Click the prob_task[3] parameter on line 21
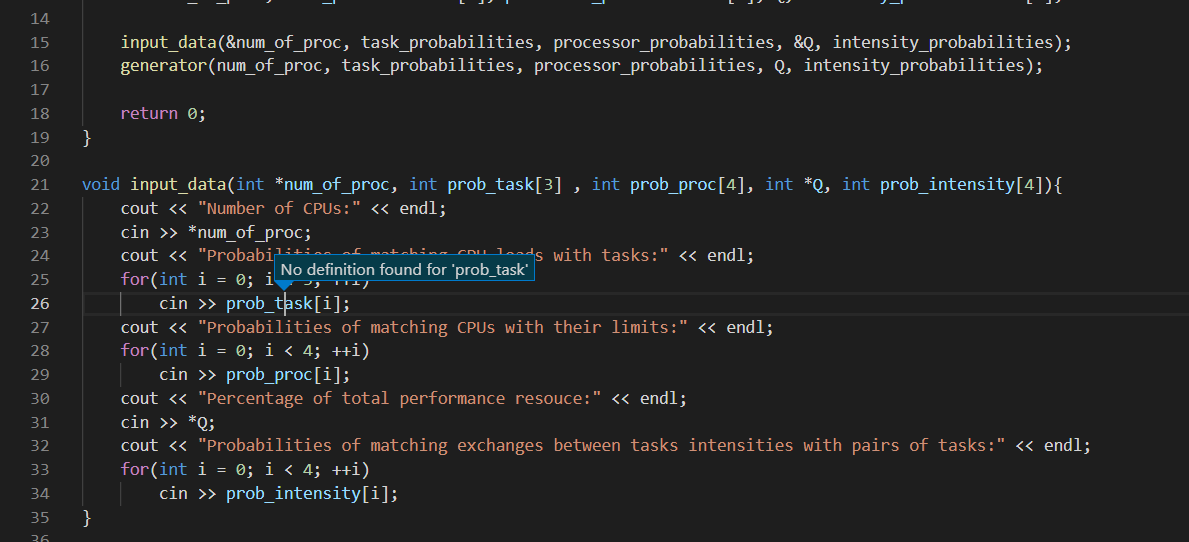1189x542 pixels. (x=505, y=184)
